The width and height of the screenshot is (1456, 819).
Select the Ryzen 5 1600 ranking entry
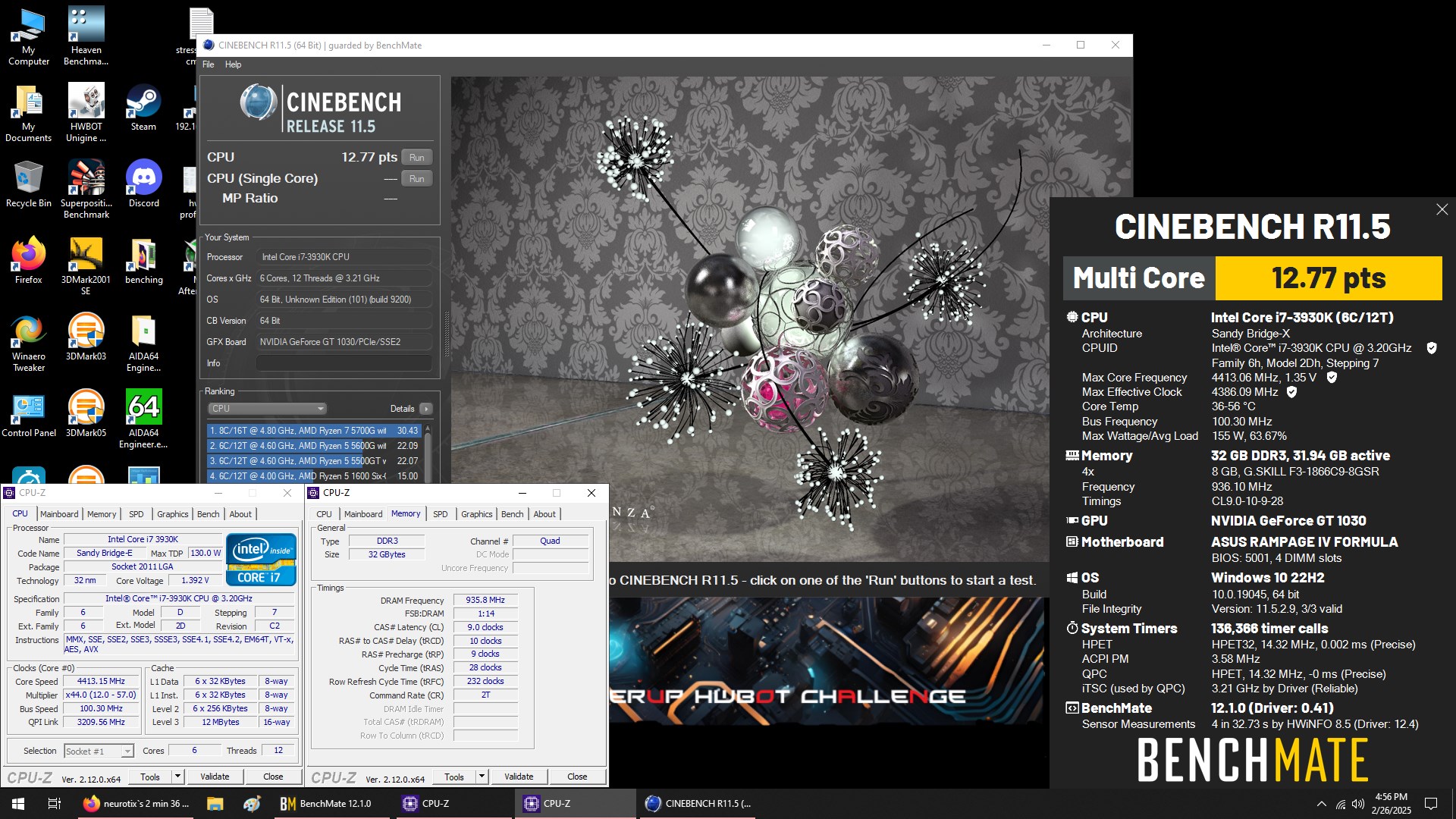pyautogui.click(x=314, y=476)
